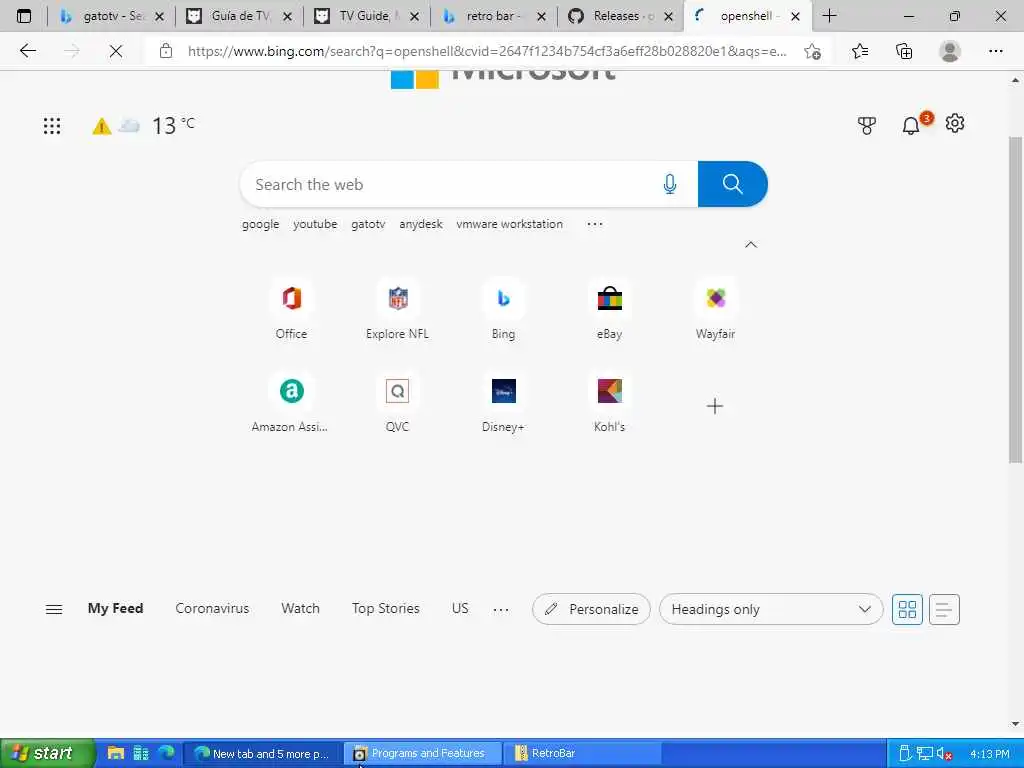Open the tab actions menu icon

[x=24, y=16]
